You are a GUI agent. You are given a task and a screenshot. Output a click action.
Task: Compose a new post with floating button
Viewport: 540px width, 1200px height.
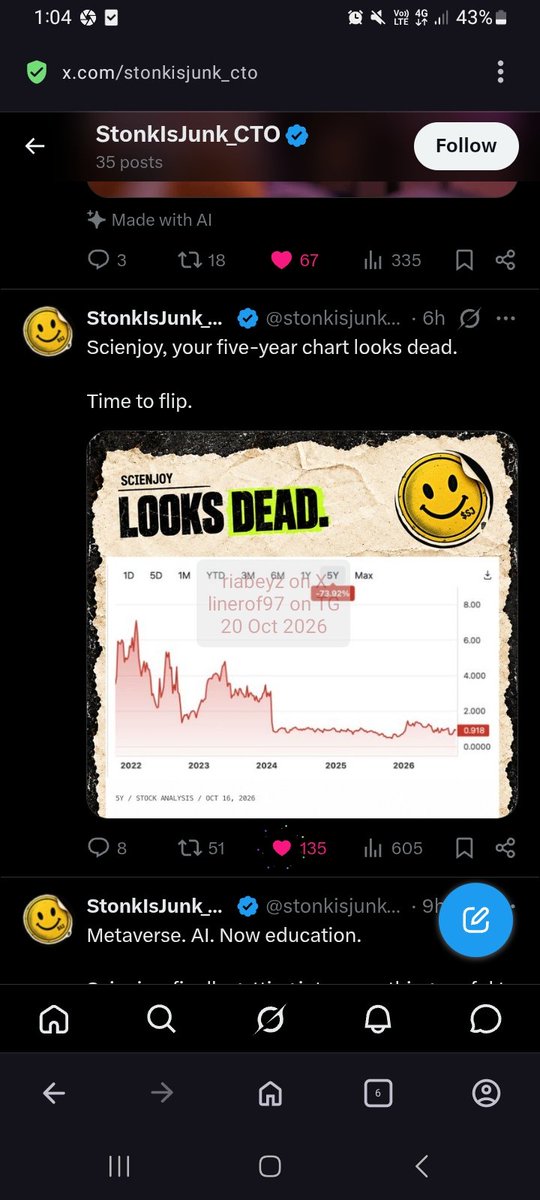[x=476, y=921]
